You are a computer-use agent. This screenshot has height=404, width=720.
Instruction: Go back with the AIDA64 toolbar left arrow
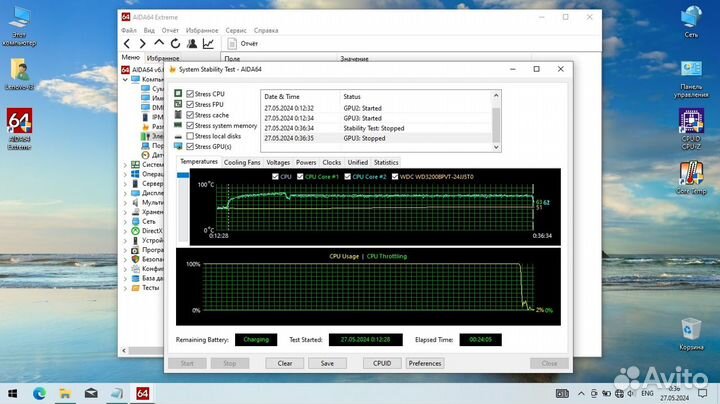(127, 44)
